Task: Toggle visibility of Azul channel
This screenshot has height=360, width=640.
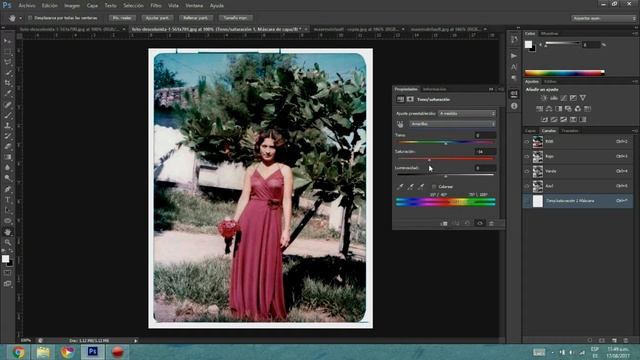Action: tap(527, 186)
